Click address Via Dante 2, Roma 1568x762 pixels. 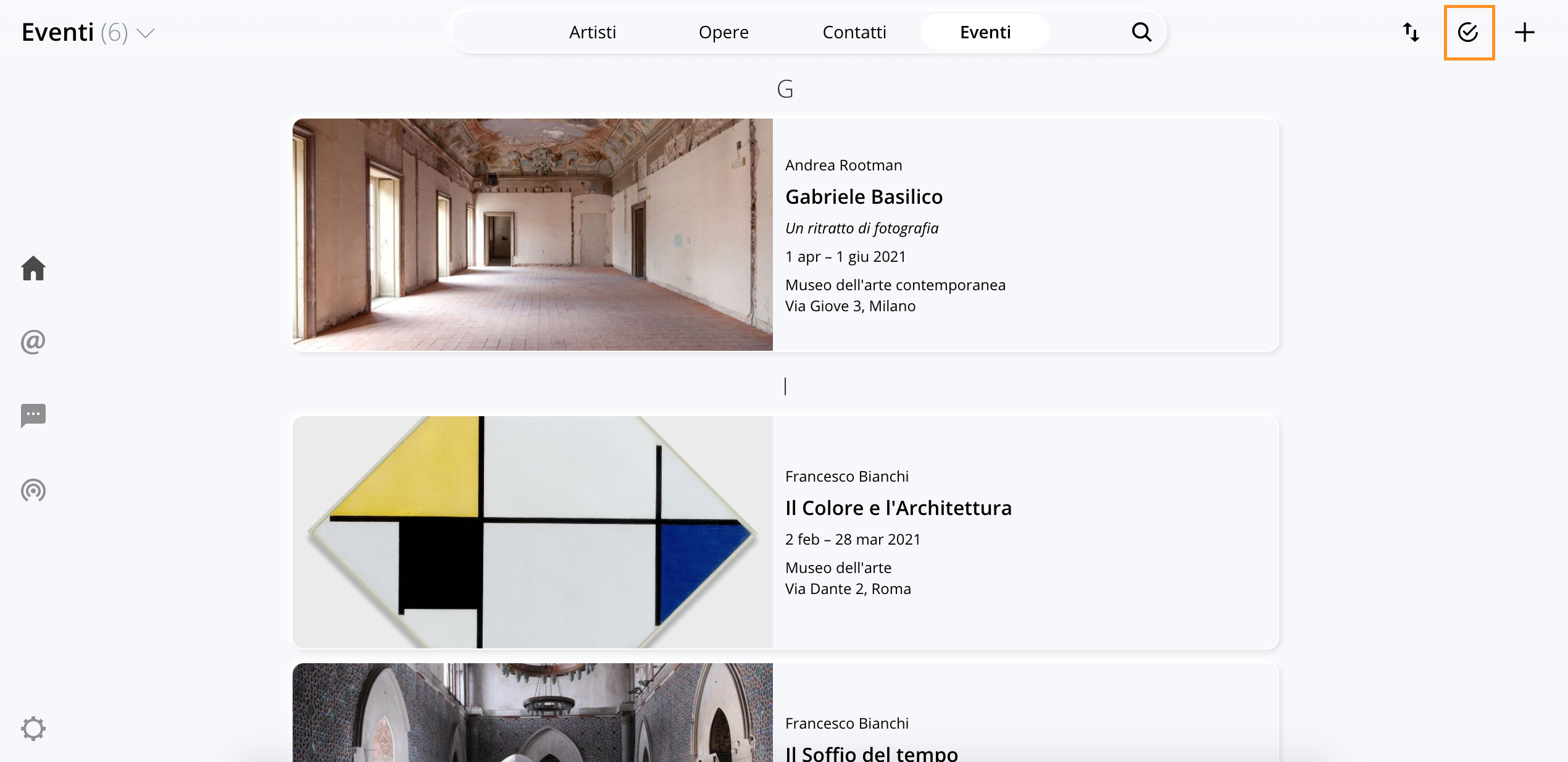(848, 589)
